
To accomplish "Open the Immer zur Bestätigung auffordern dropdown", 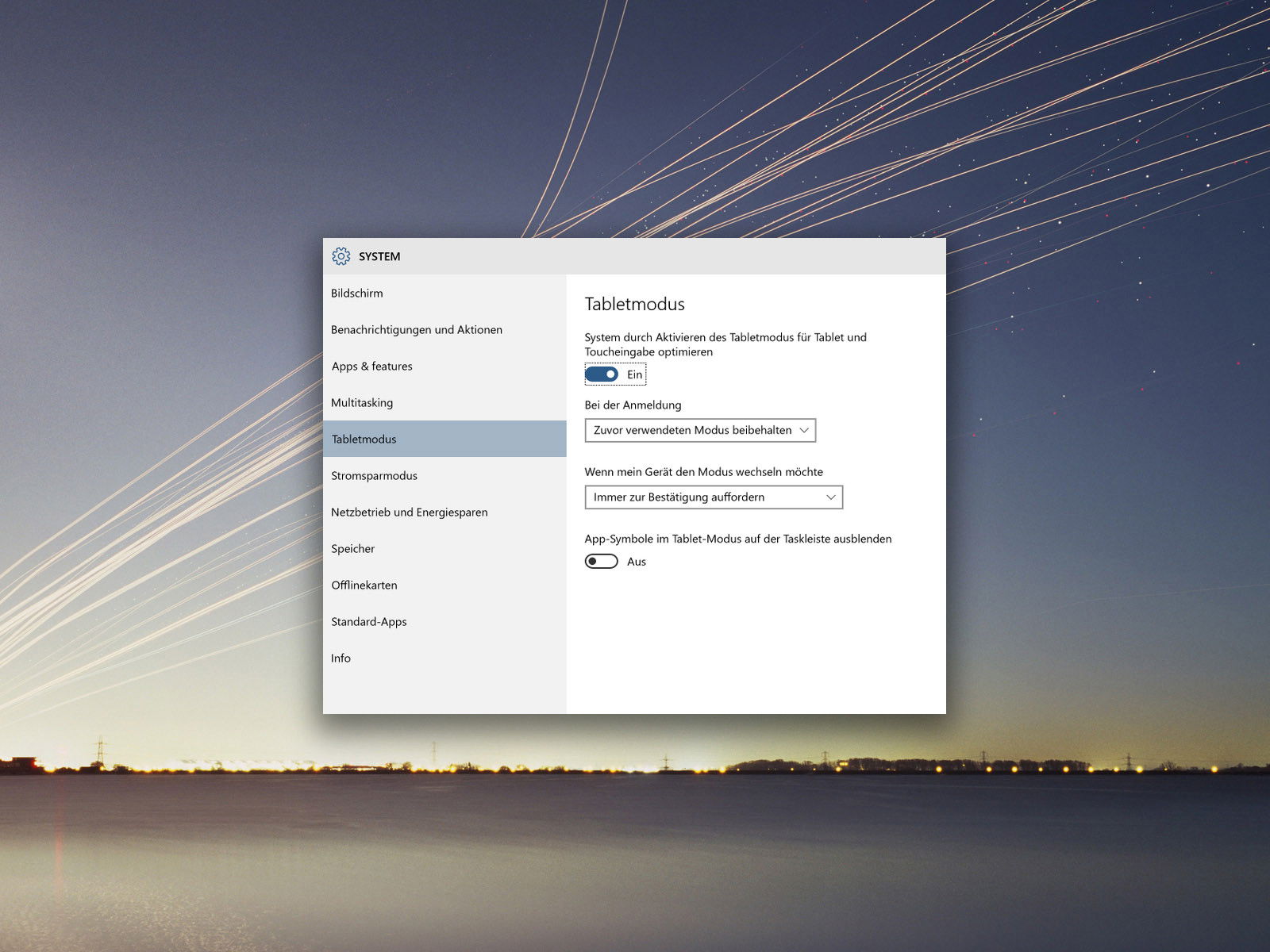I will pos(714,497).
